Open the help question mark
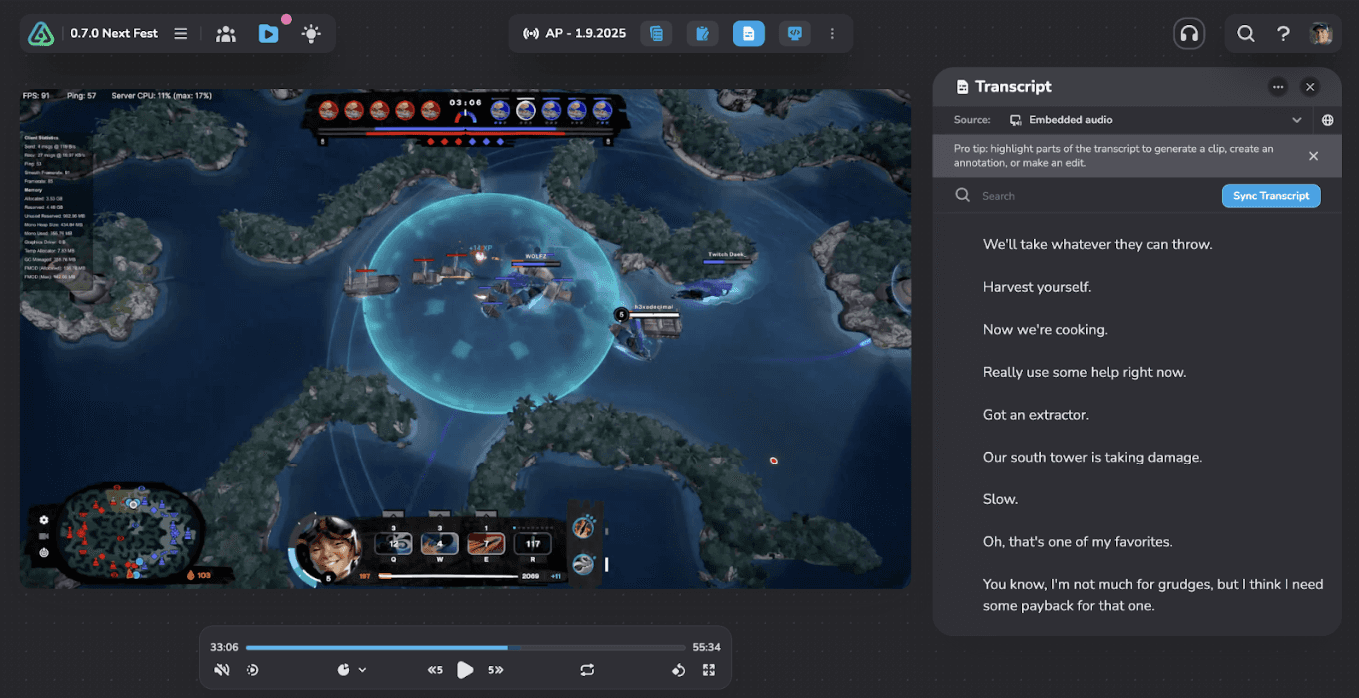 (1283, 34)
